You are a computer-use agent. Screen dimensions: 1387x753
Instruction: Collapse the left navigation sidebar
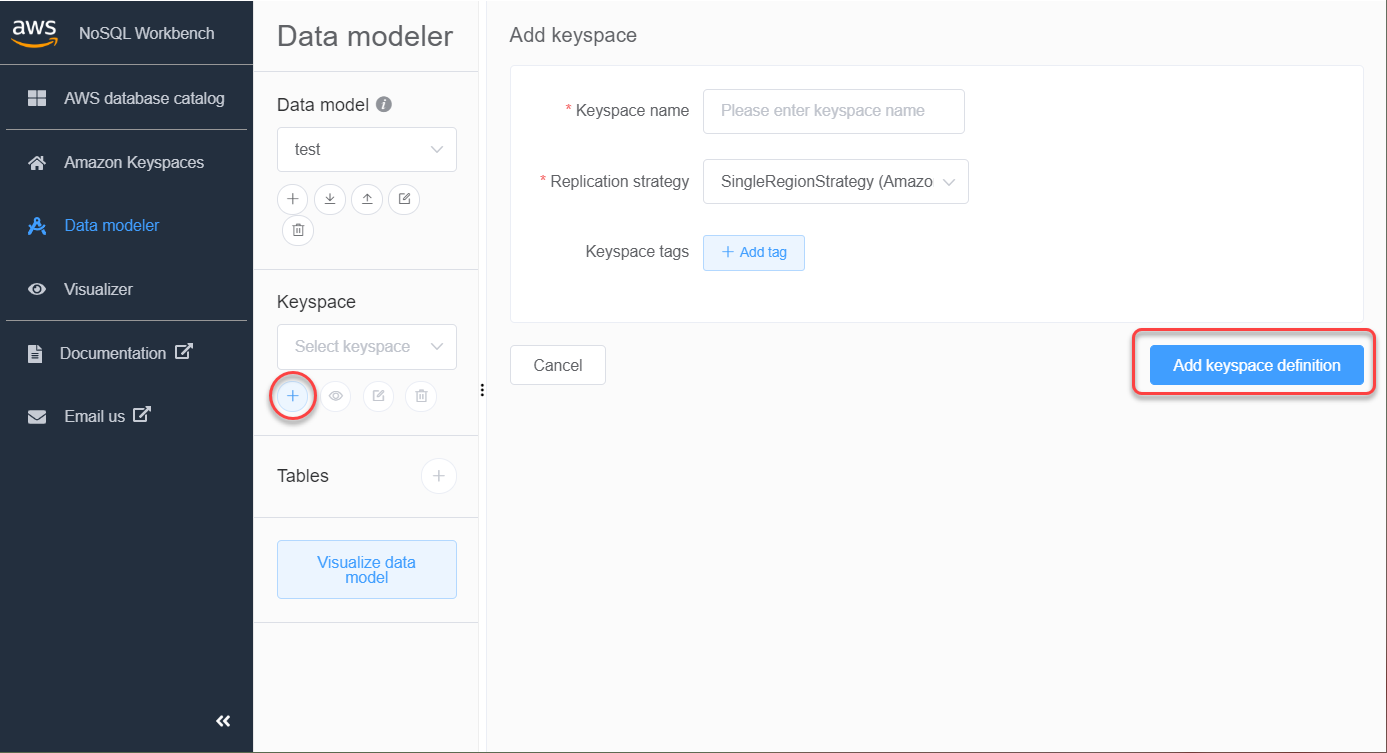point(222,720)
